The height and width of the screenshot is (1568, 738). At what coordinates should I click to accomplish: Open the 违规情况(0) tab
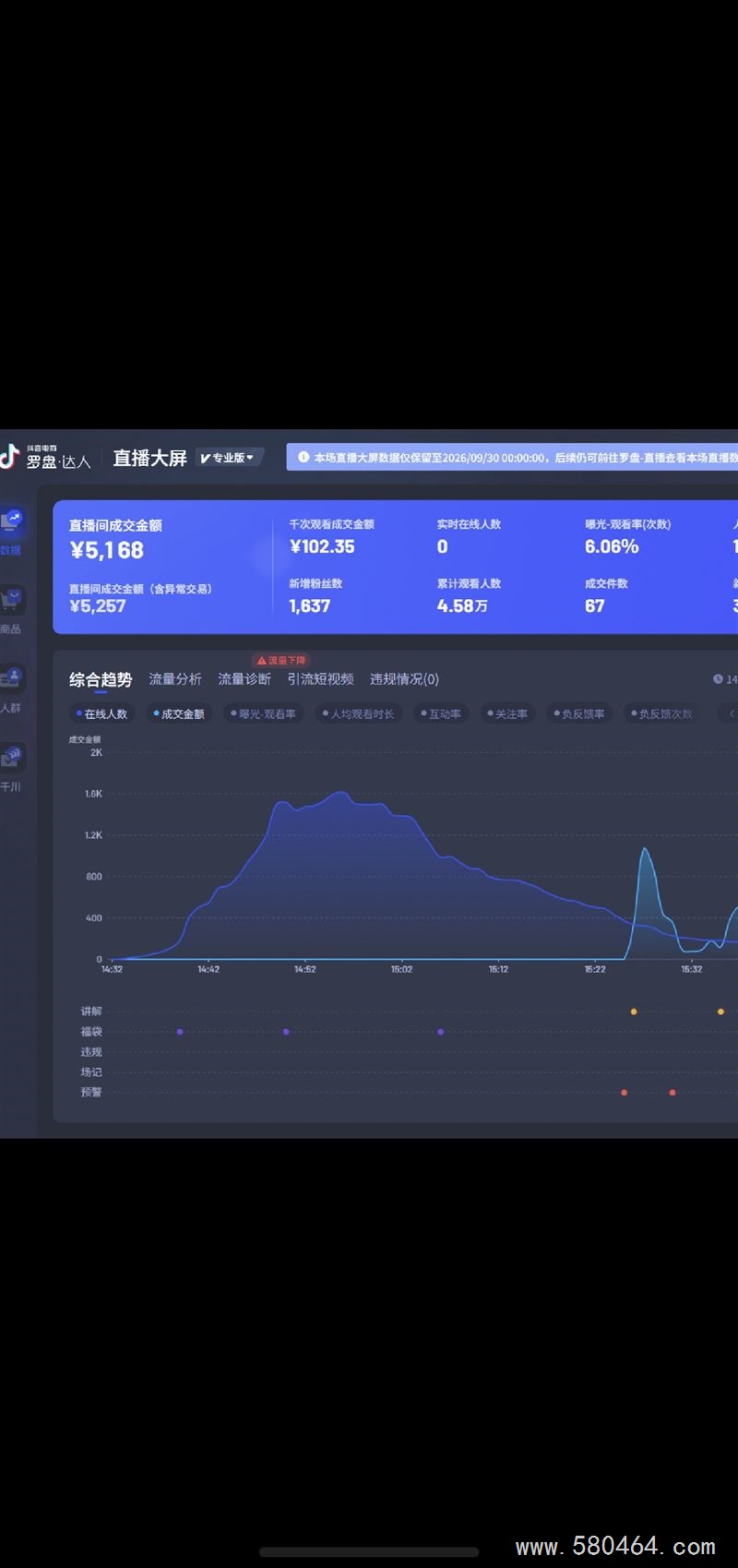[x=404, y=679]
